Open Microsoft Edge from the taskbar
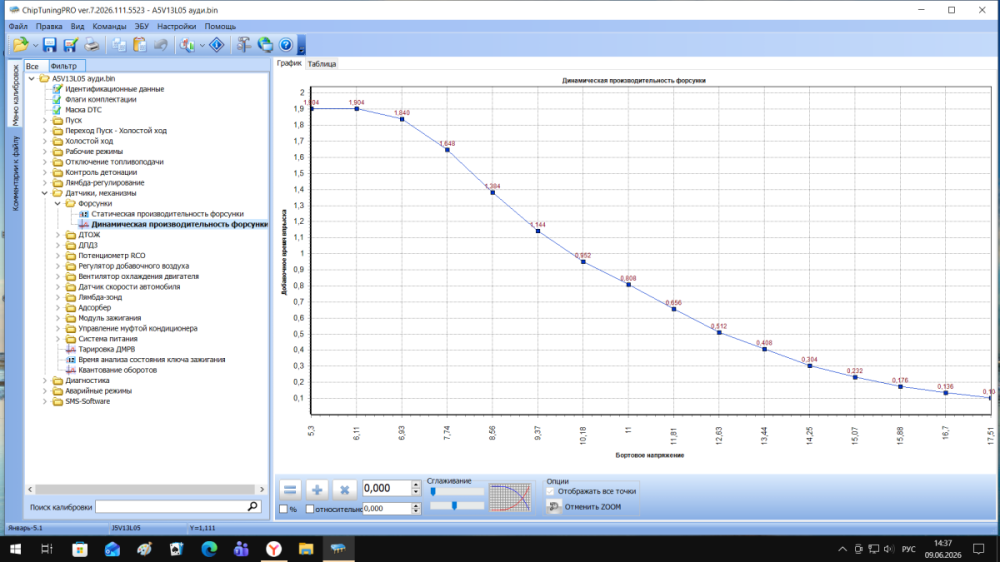The image size is (1000, 562). 209,549
